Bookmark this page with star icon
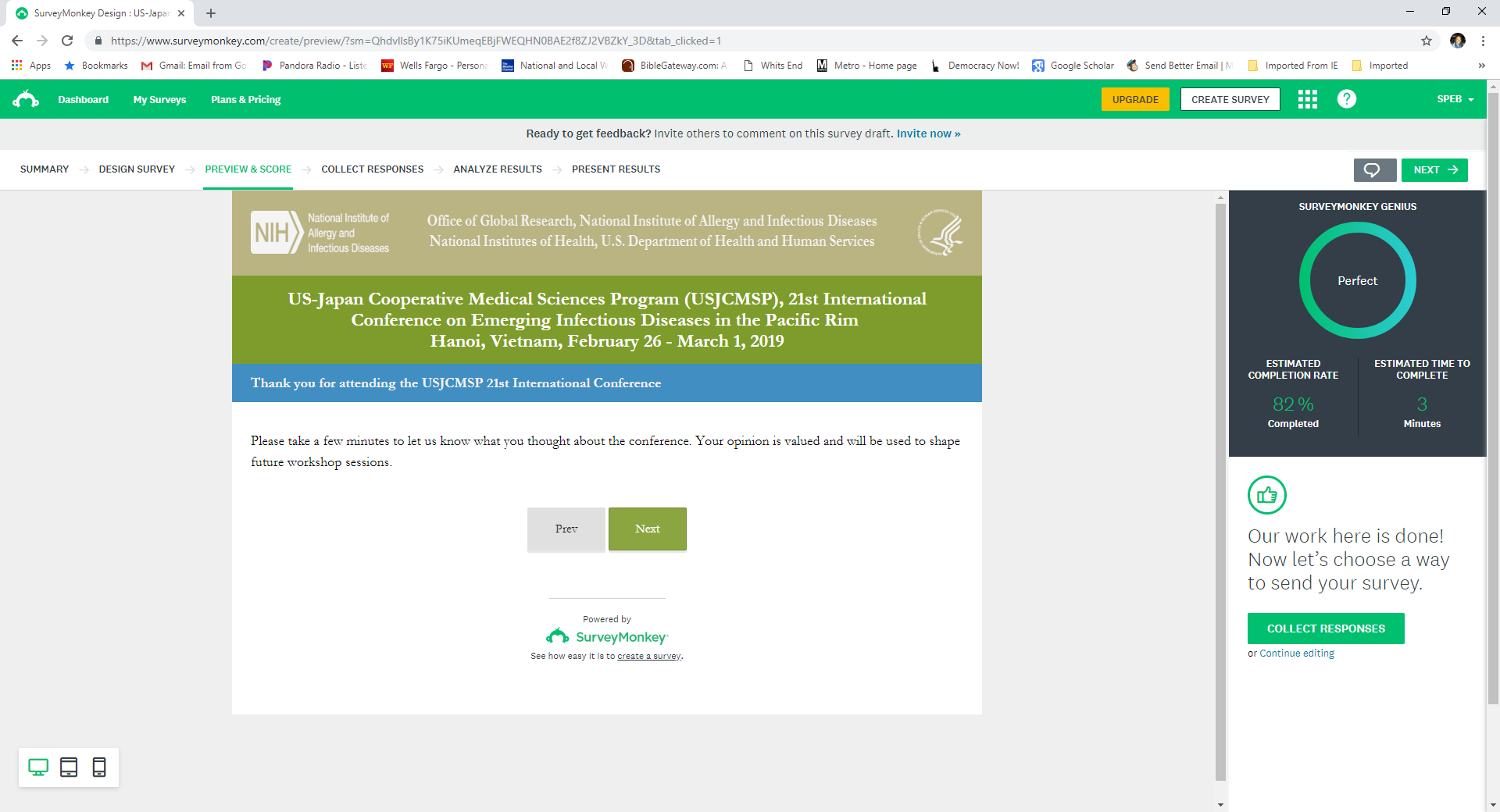The height and width of the screenshot is (812, 1500). pos(1427,41)
